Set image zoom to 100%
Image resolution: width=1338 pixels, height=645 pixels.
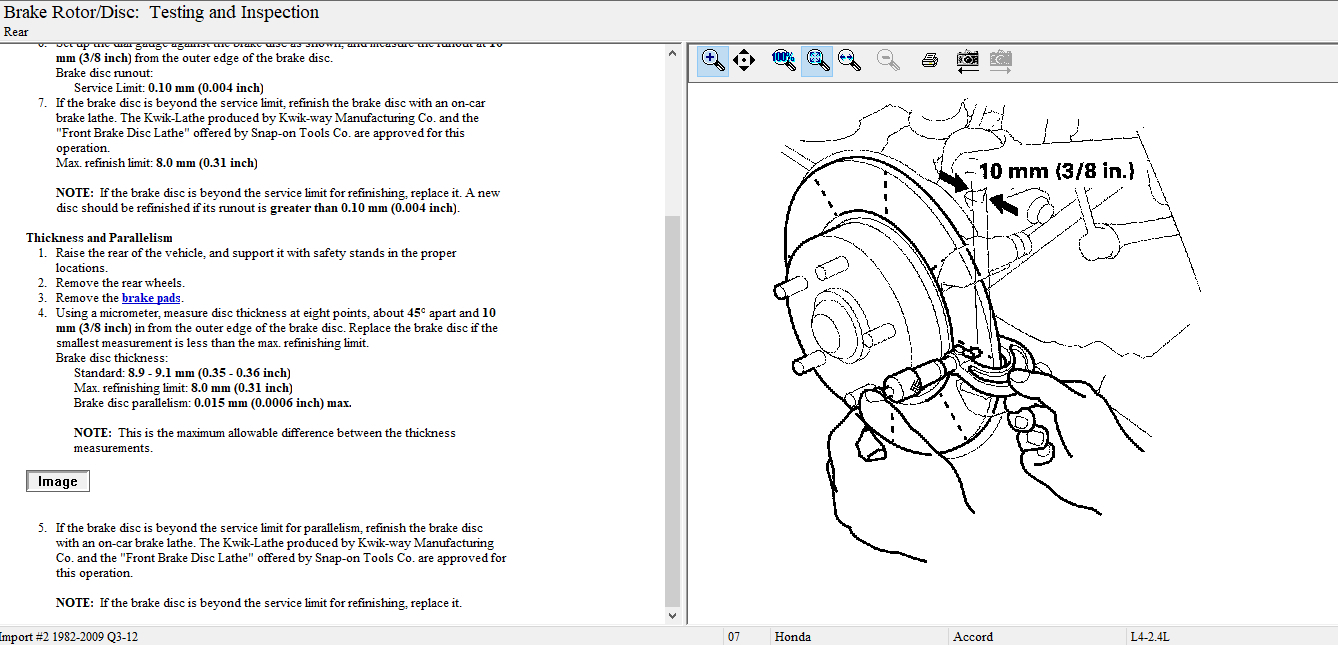pos(783,60)
